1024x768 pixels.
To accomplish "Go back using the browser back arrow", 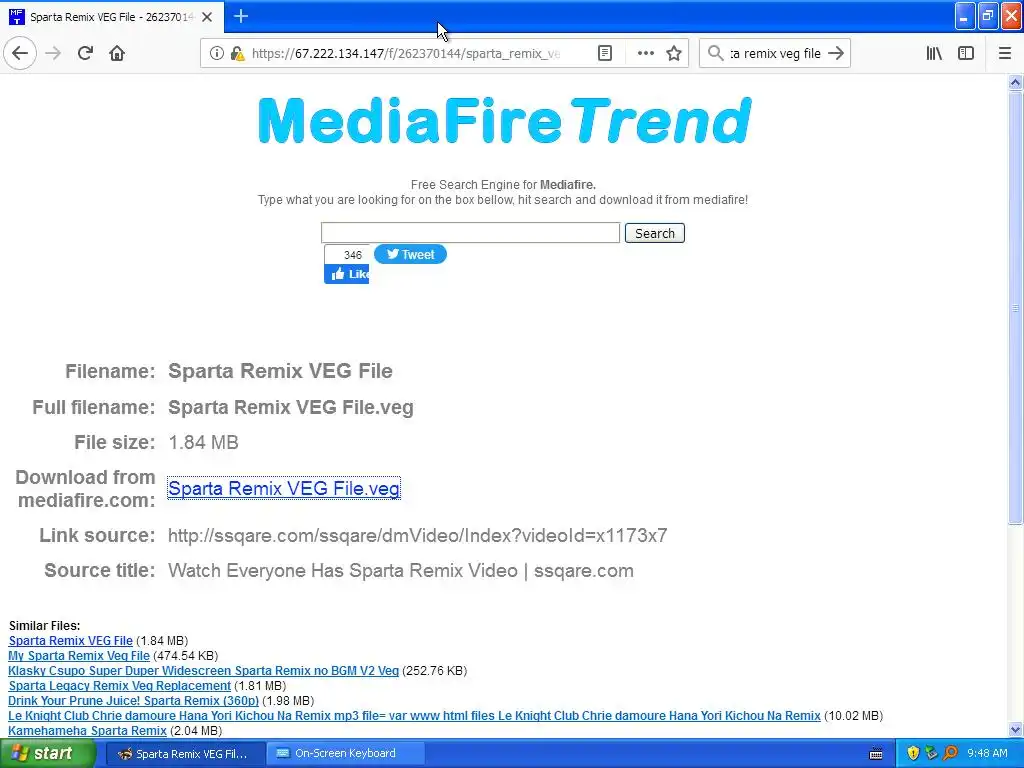I will (x=20, y=54).
